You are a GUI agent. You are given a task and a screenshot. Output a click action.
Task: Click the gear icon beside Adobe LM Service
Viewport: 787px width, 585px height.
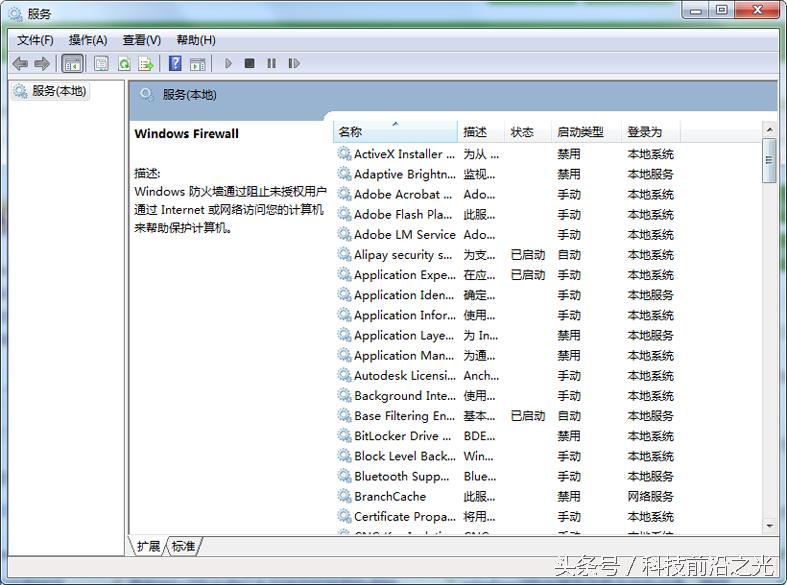point(344,234)
